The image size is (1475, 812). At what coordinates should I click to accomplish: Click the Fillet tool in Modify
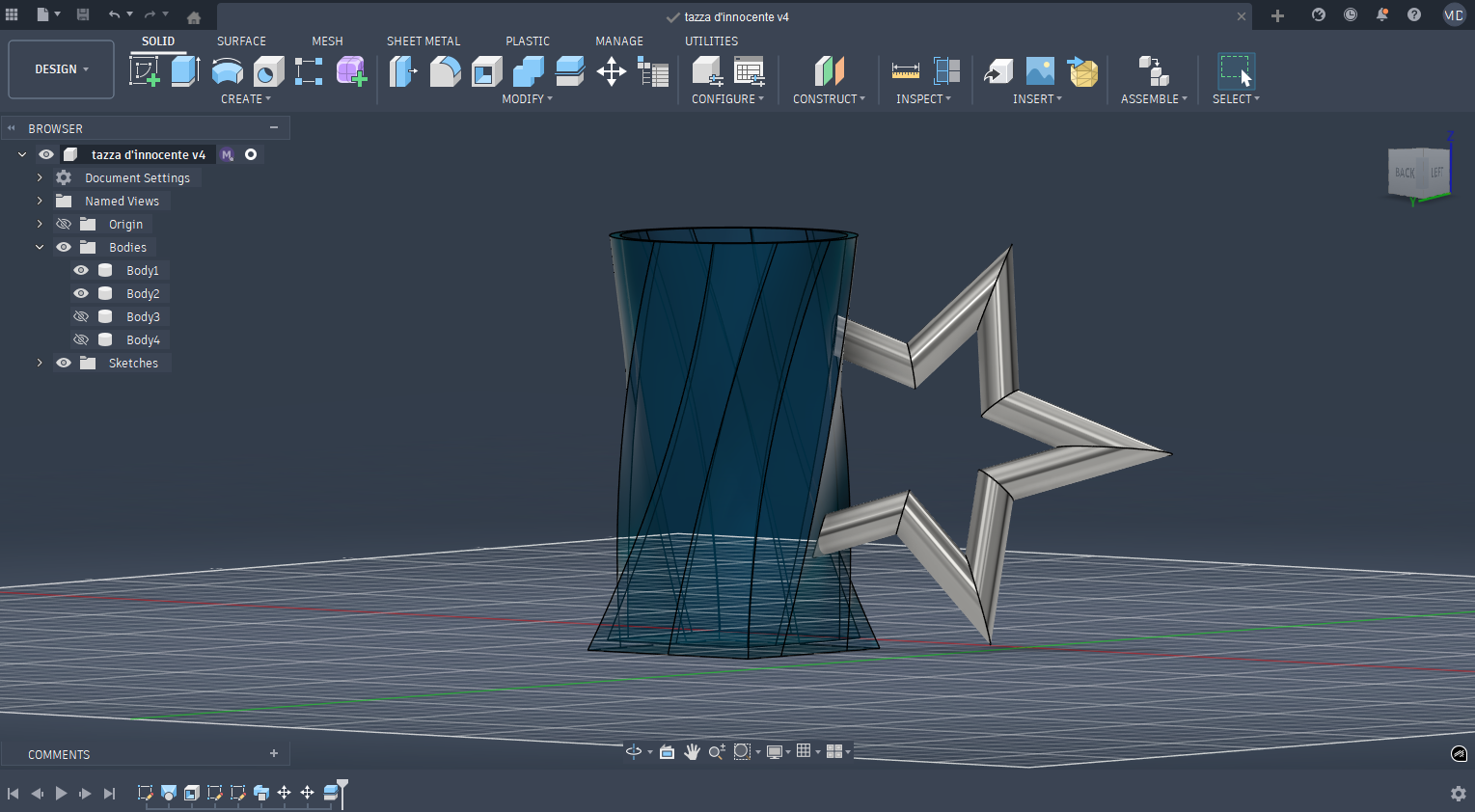[x=445, y=71]
